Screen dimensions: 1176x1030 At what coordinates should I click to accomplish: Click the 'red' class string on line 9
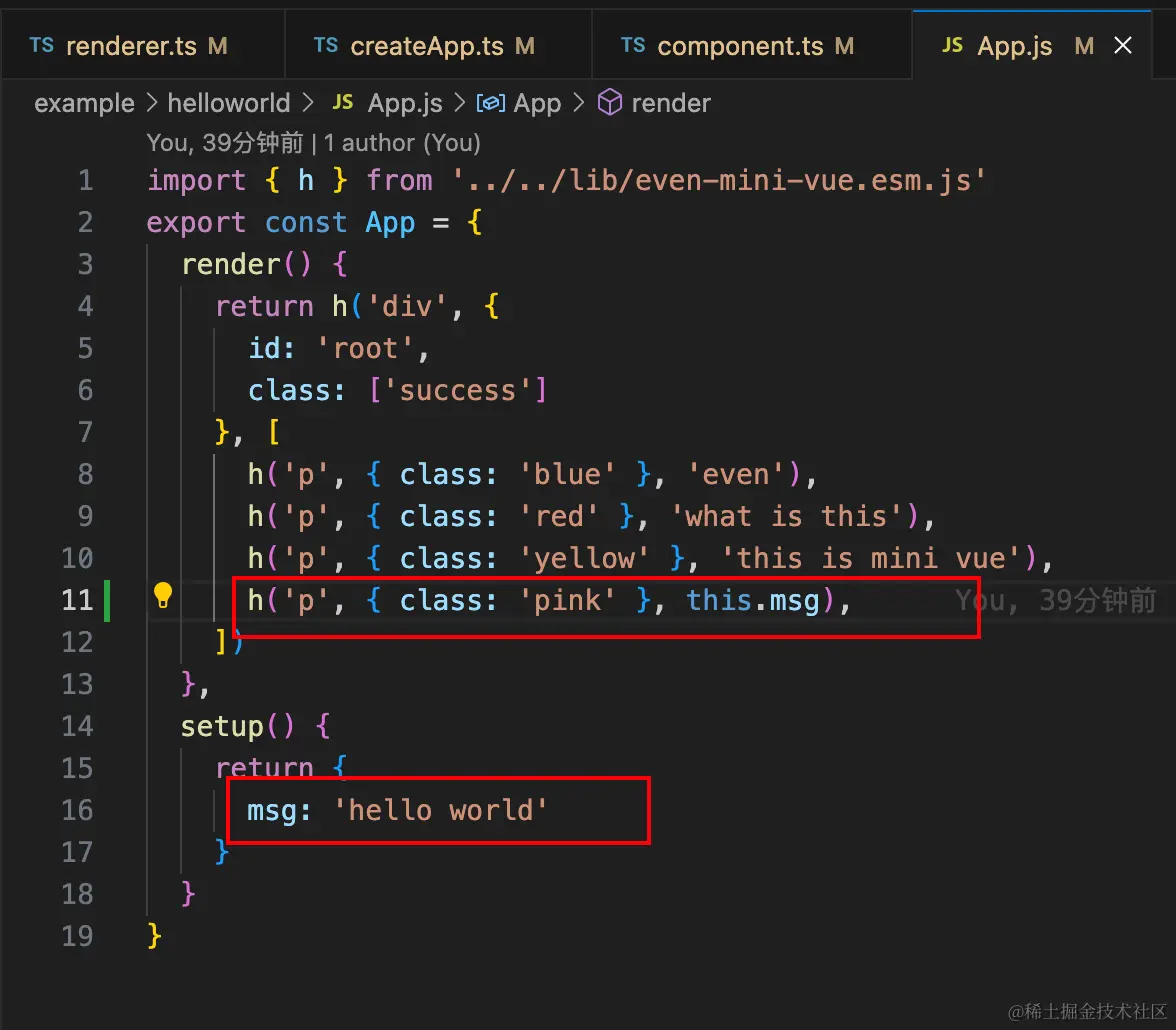(x=560, y=517)
